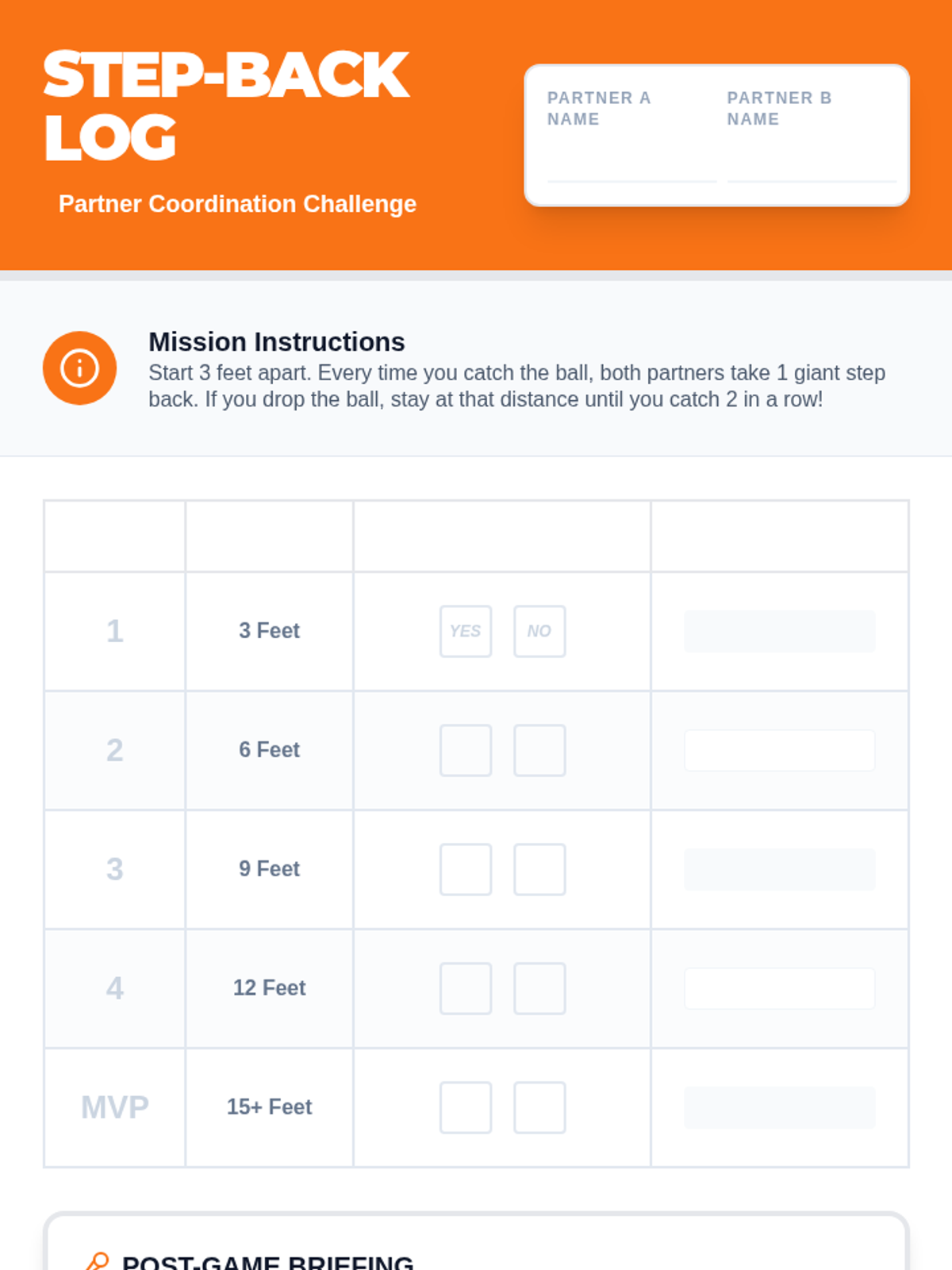The width and height of the screenshot is (952, 1270).
Task: Select the second checkbox for 12 Feet
Action: 539,988
